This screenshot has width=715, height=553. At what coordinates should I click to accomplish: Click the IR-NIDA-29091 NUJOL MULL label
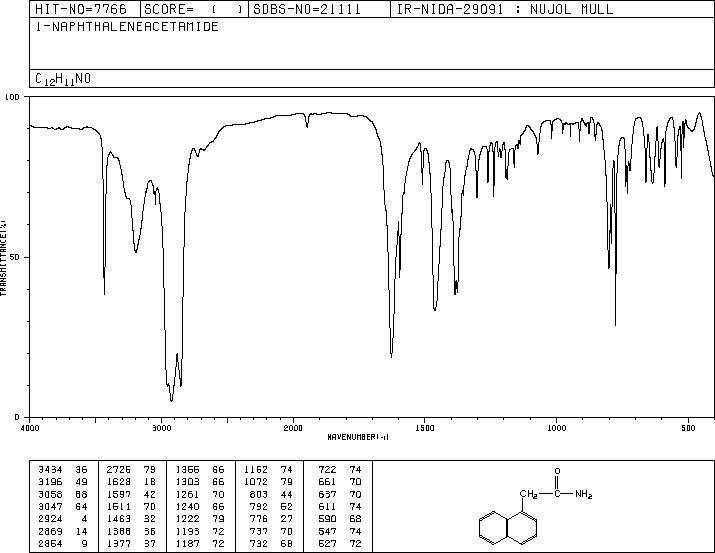pos(505,9)
